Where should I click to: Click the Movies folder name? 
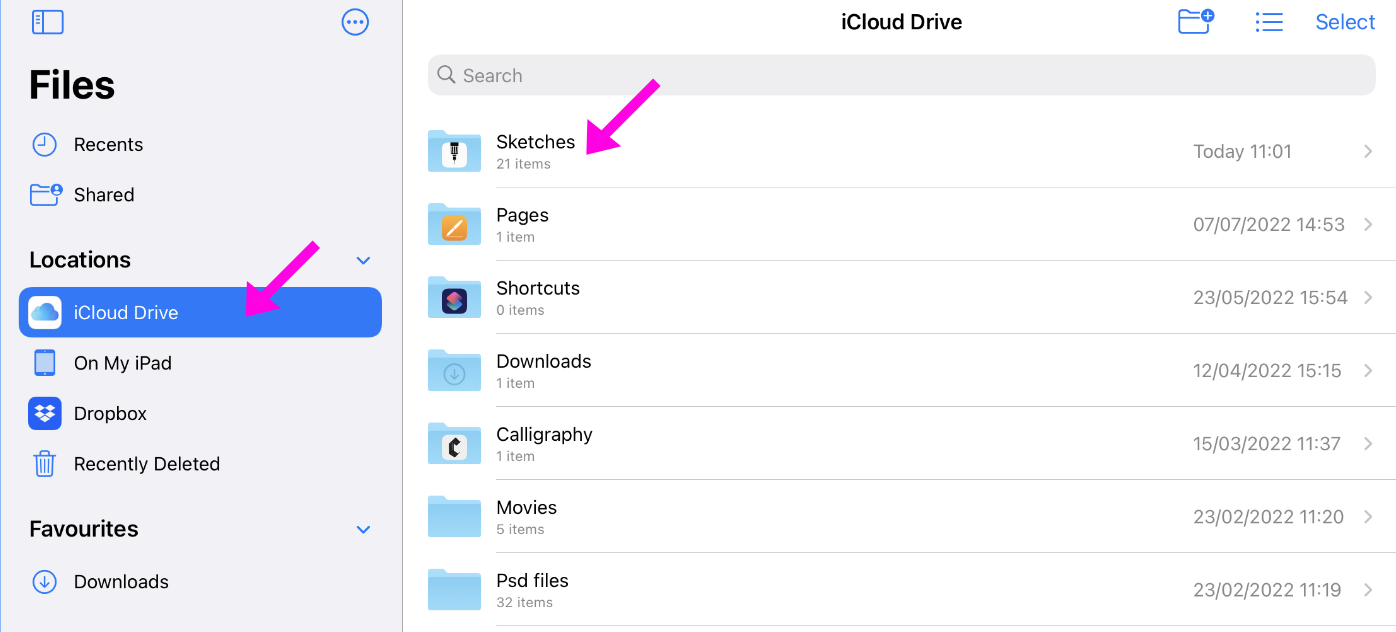coord(527,507)
